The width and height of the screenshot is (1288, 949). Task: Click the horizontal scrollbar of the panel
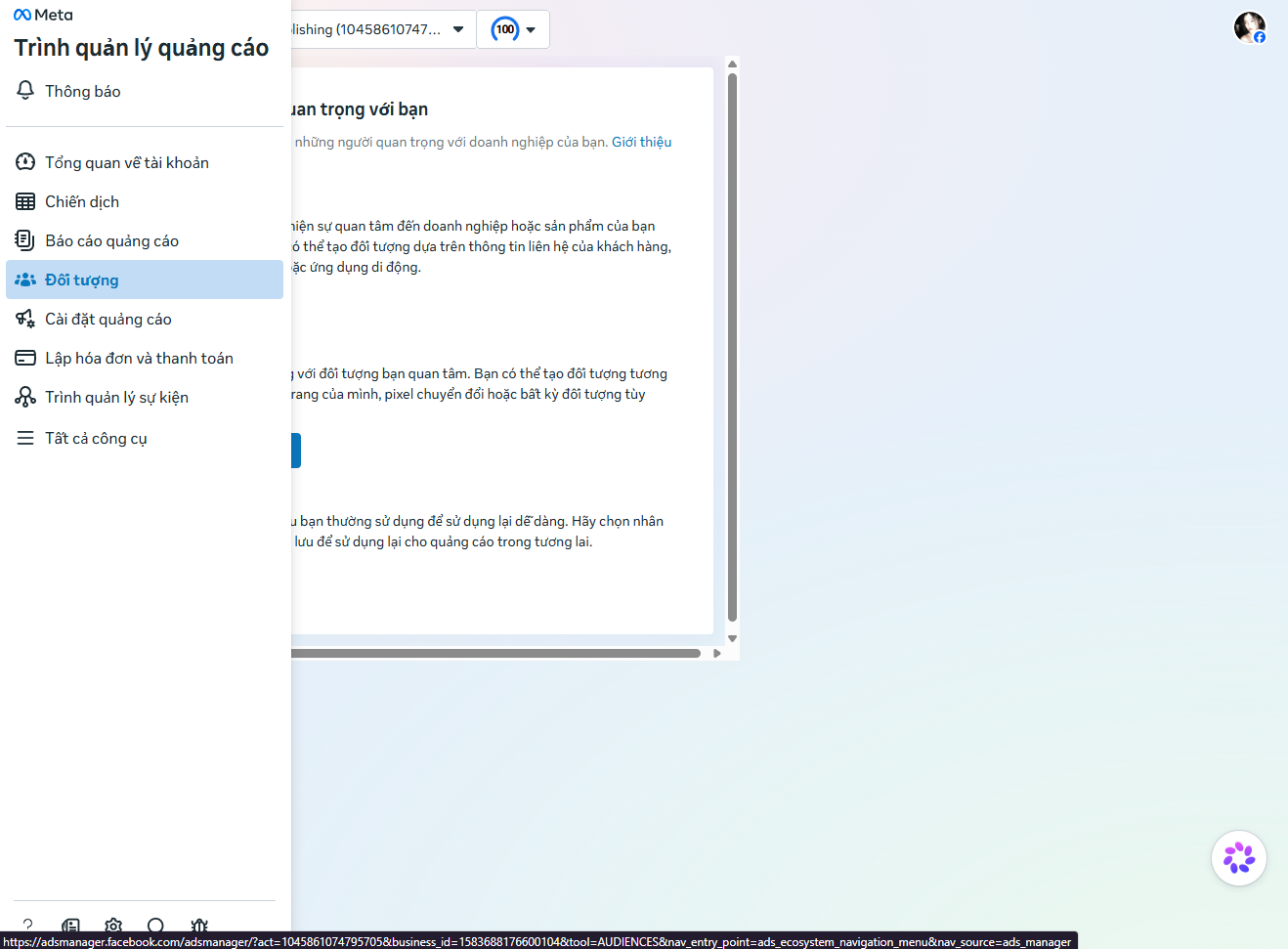click(x=495, y=653)
